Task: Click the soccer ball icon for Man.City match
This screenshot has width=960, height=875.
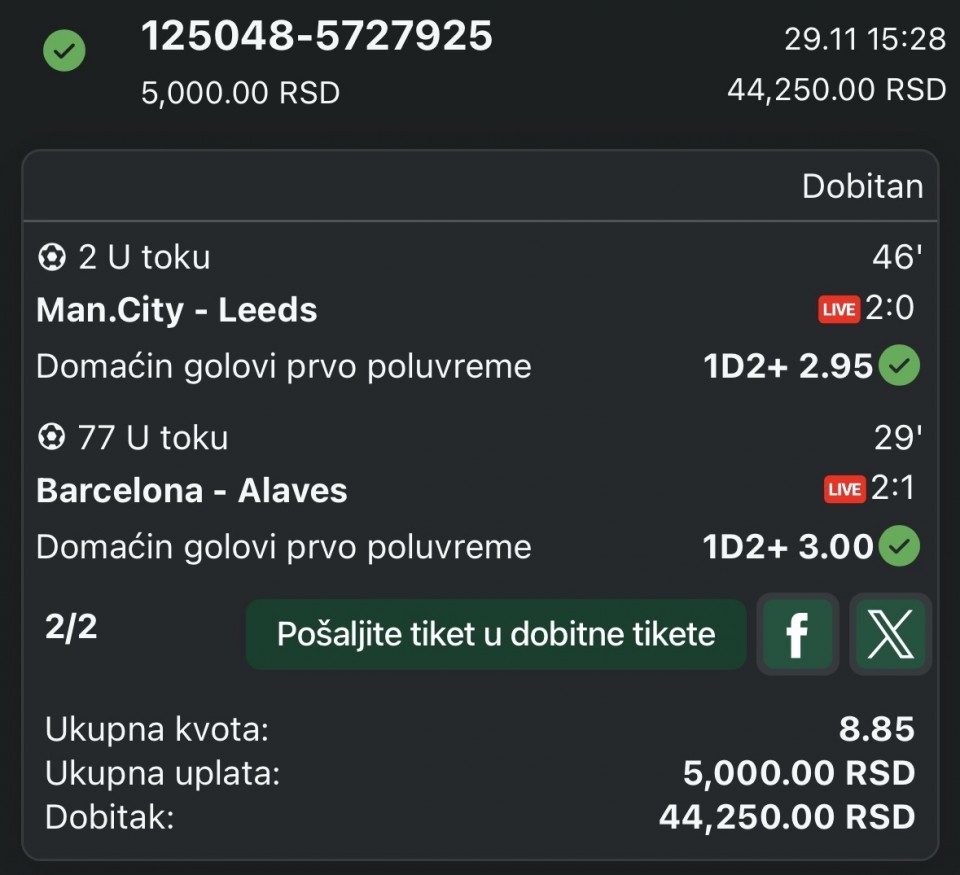Action: pos(50,258)
